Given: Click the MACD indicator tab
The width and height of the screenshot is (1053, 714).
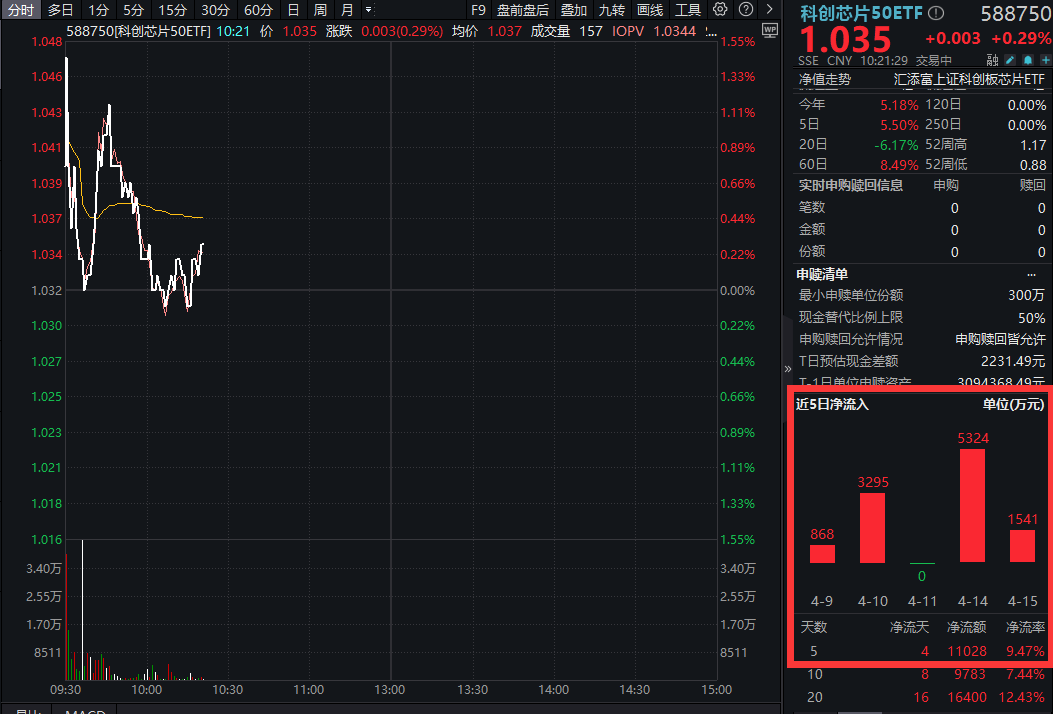Looking at the screenshot, I should pos(85,711).
